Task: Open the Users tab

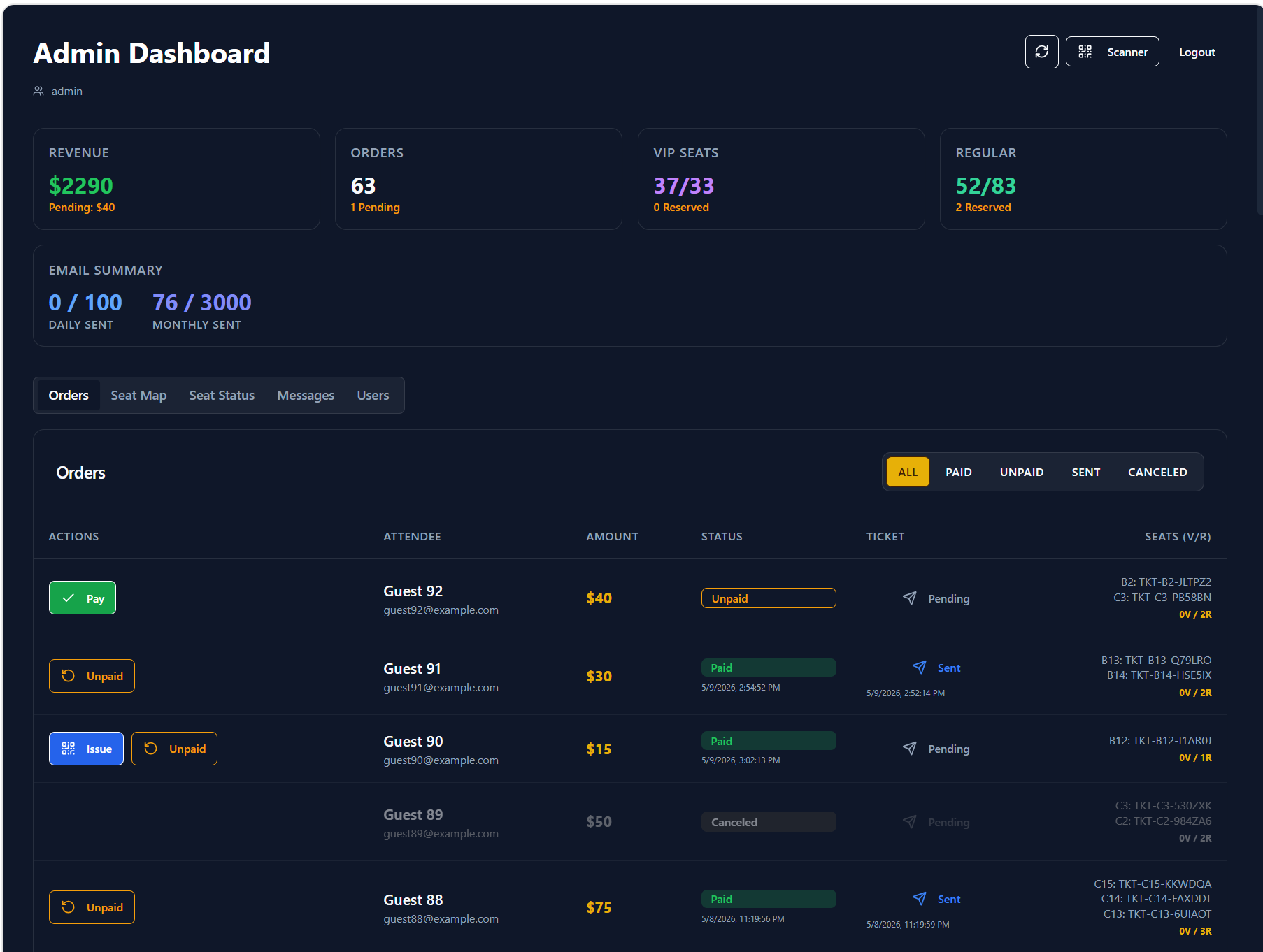Action: [373, 395]
